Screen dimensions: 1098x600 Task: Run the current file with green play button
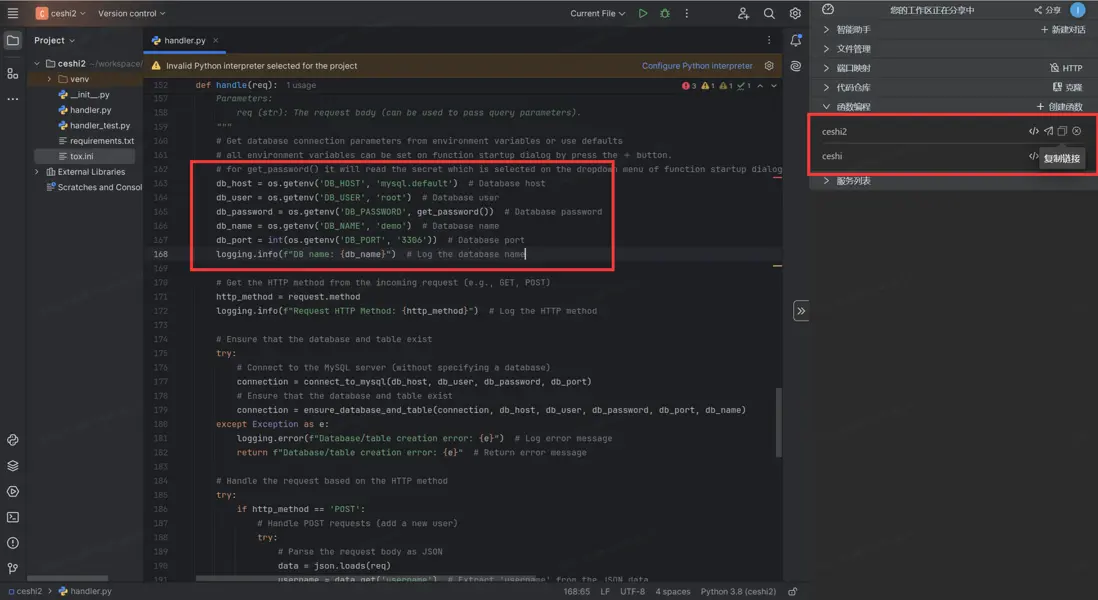point(643,14)
